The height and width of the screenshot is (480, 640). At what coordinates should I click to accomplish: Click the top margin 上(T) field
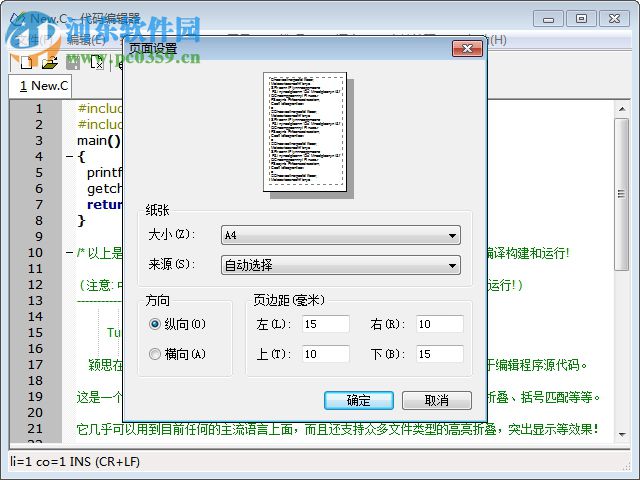[326, 354]
